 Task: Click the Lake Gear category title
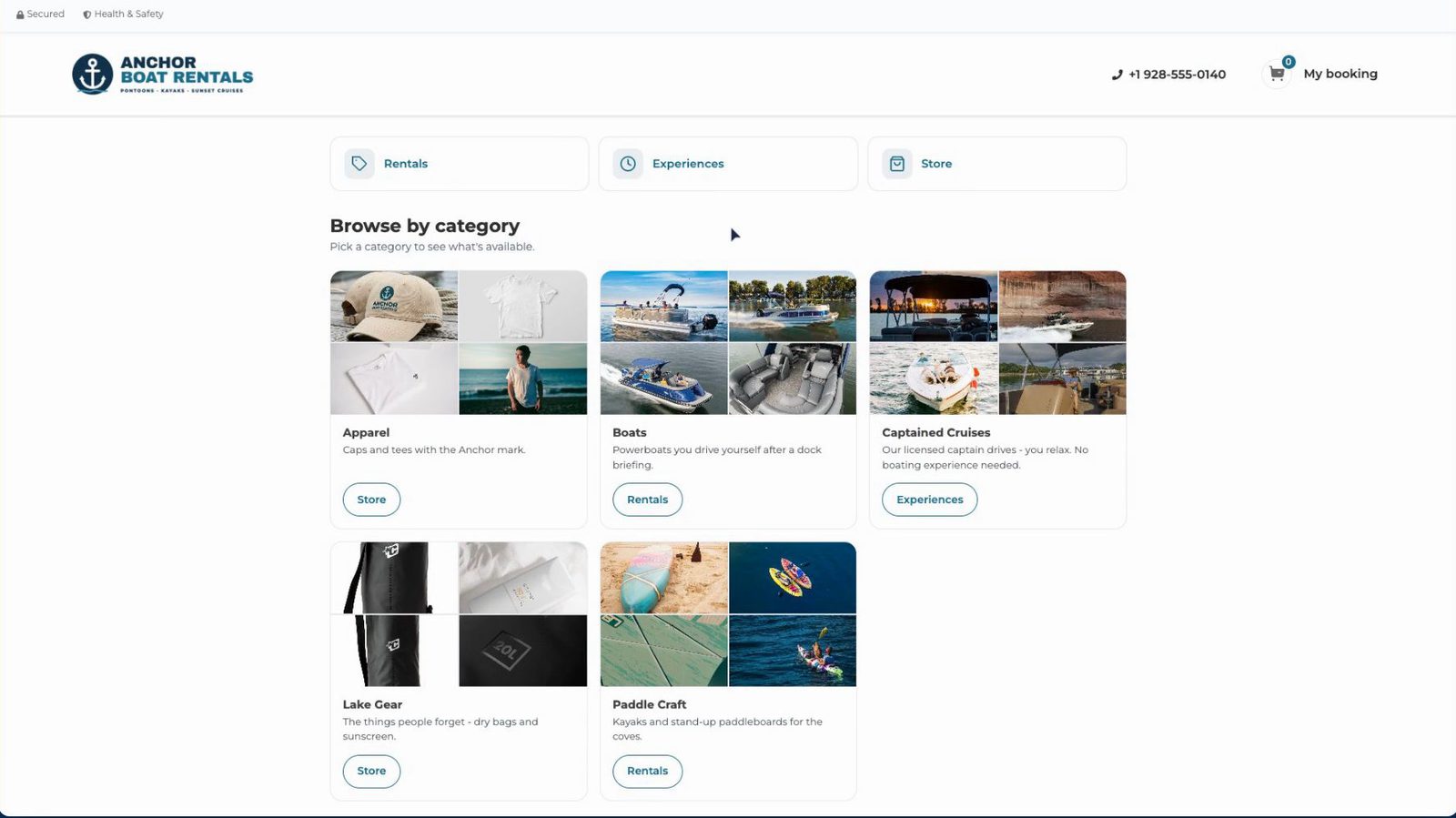pos(372,704)
